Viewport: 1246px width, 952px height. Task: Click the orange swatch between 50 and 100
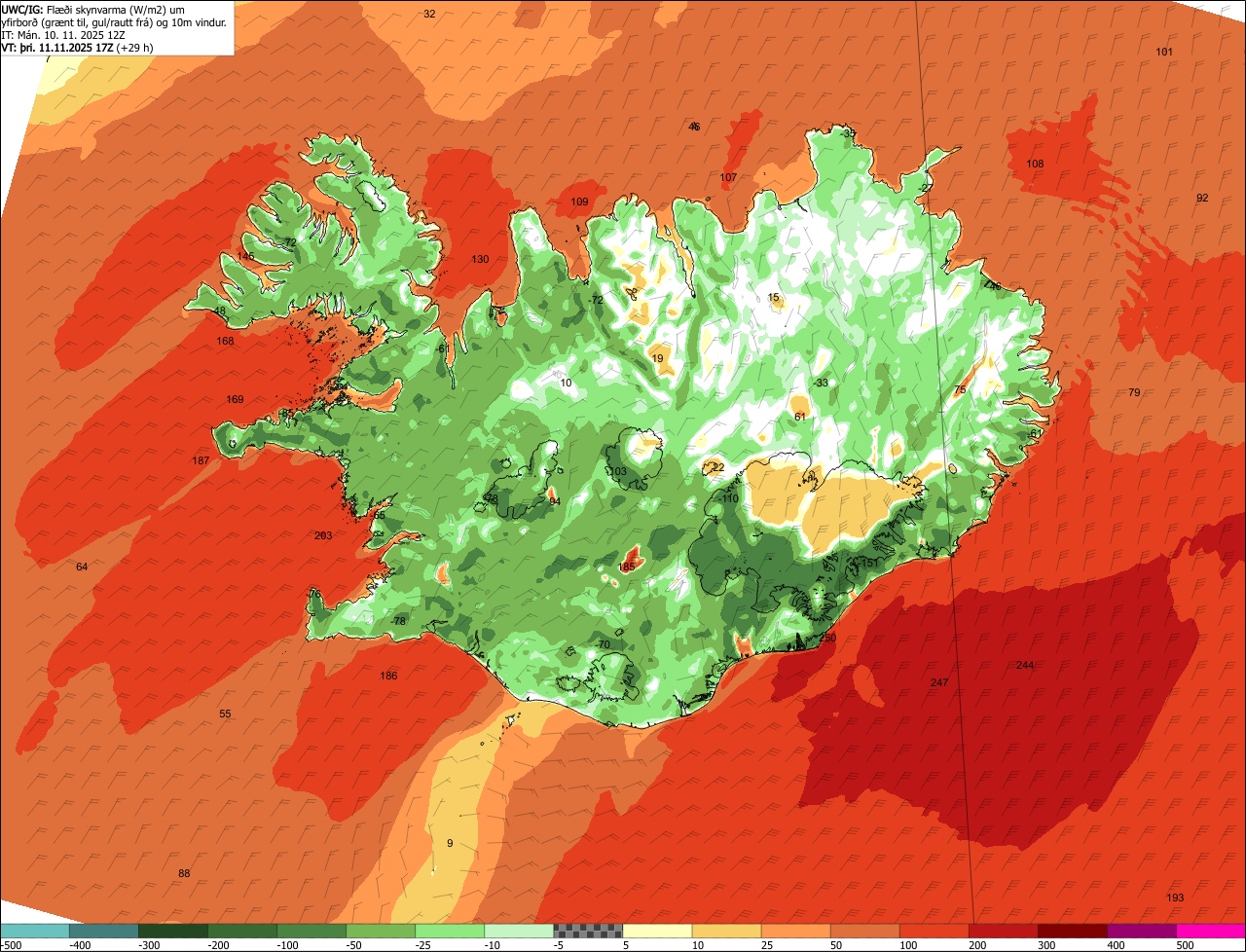(864, 931)
